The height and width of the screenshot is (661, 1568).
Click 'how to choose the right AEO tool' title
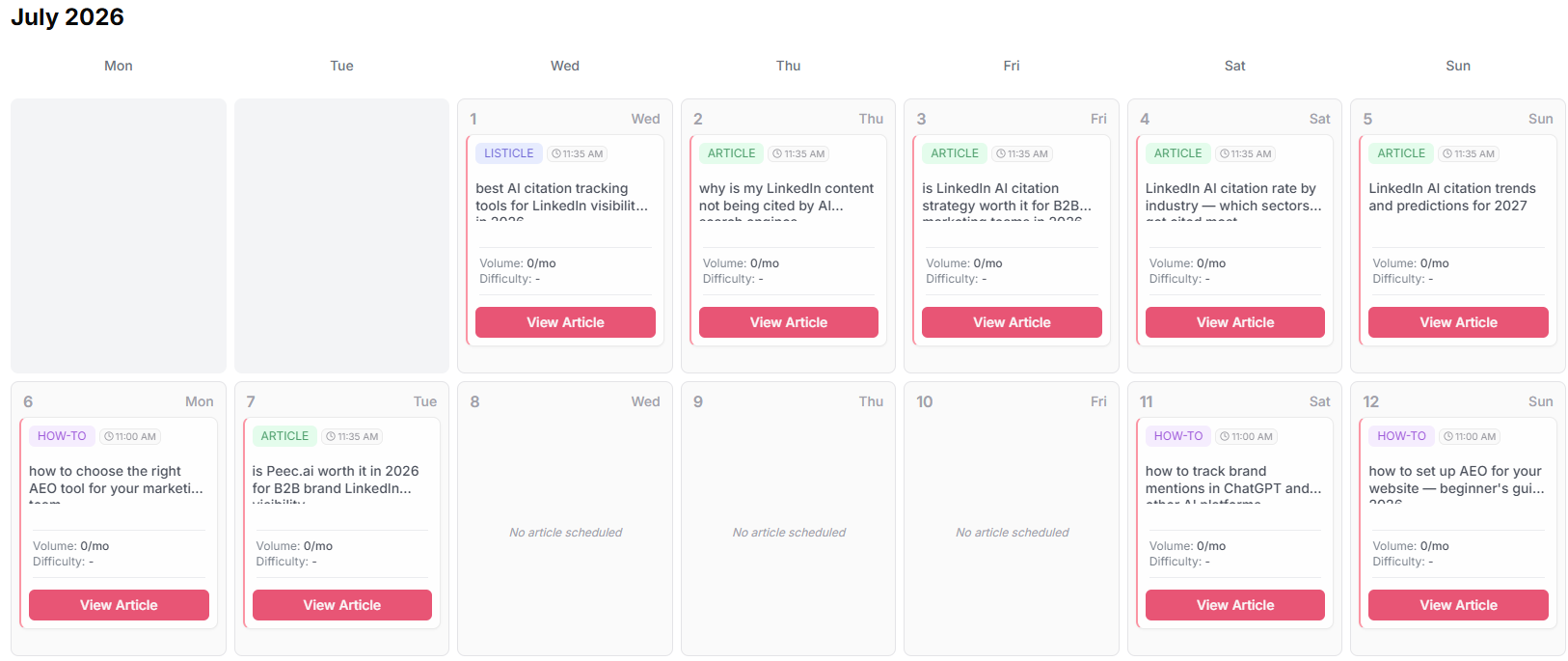click(x=116, y=480)
